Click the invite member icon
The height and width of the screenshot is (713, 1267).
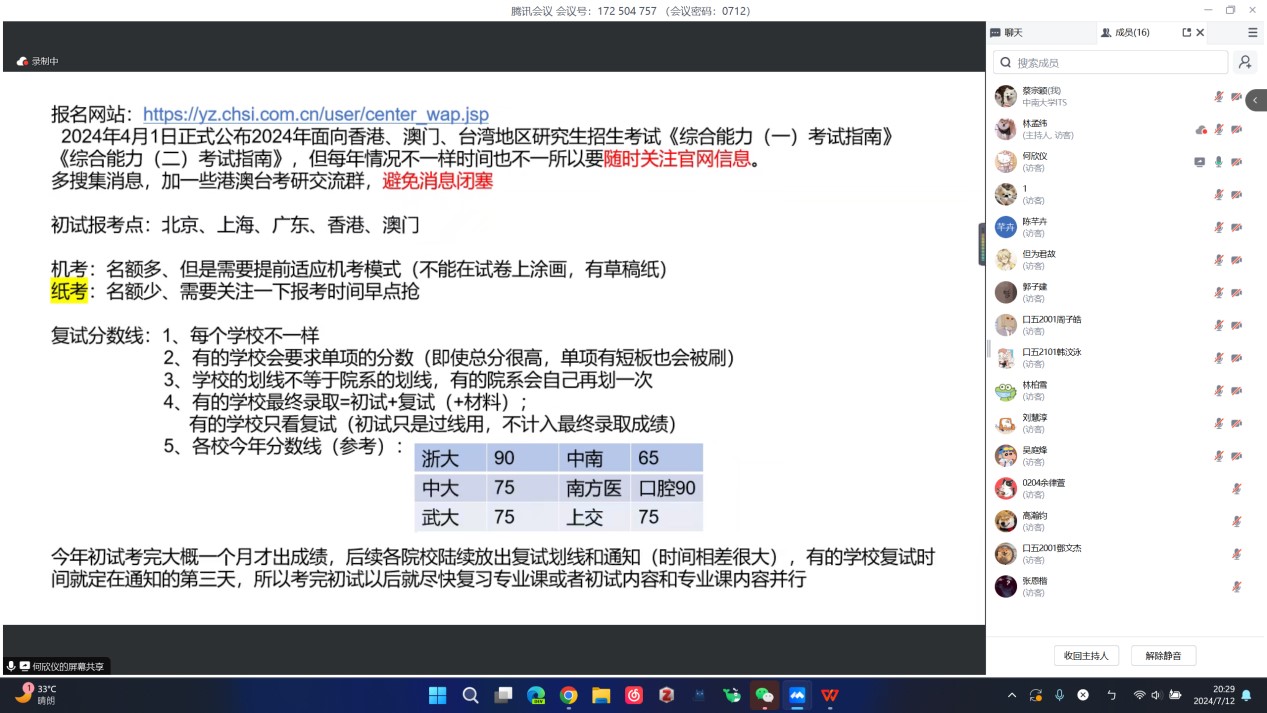[1244, 62]
